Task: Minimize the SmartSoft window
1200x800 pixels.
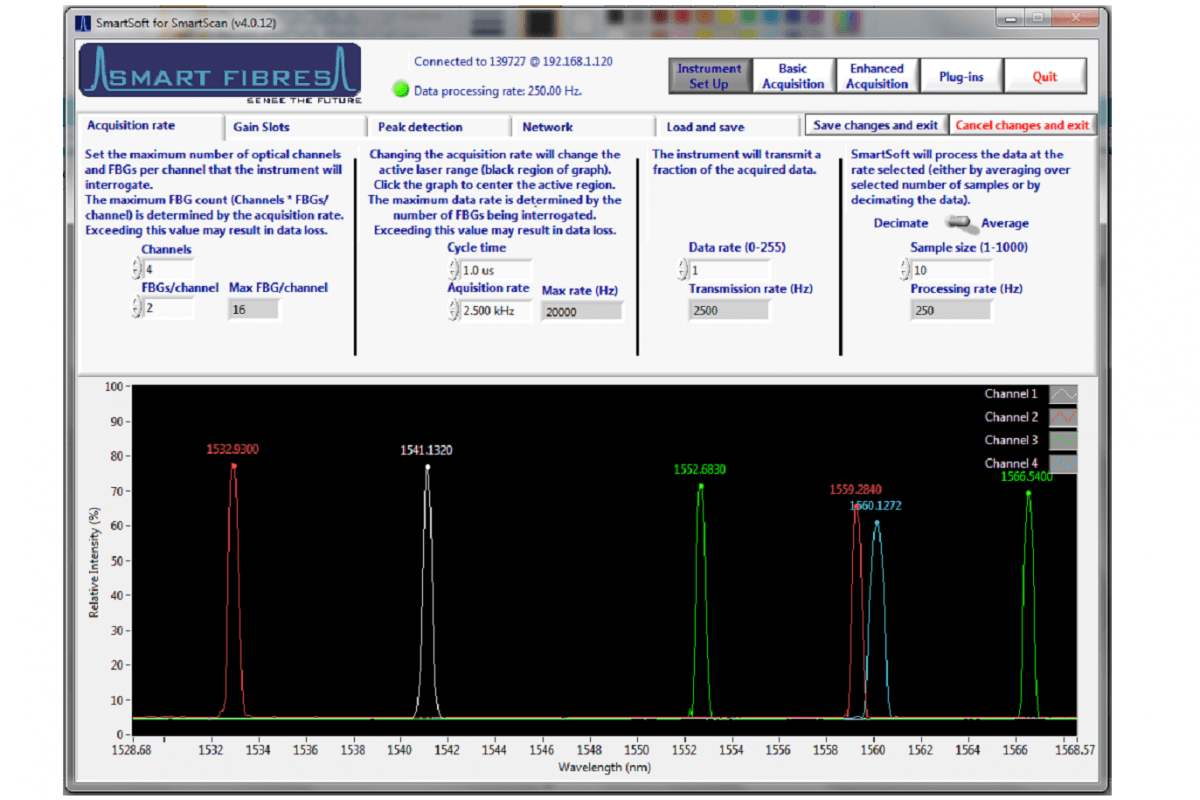Action: click(x=1010, y=17)
